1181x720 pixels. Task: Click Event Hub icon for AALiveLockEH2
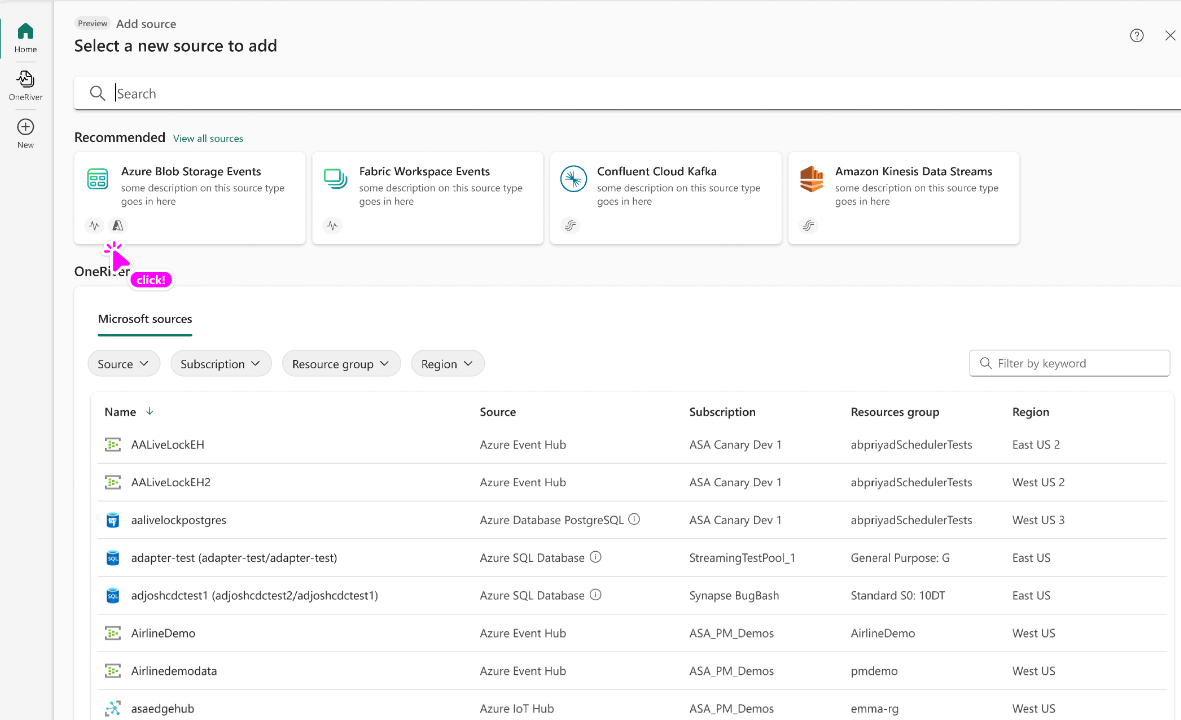[113, 483]
